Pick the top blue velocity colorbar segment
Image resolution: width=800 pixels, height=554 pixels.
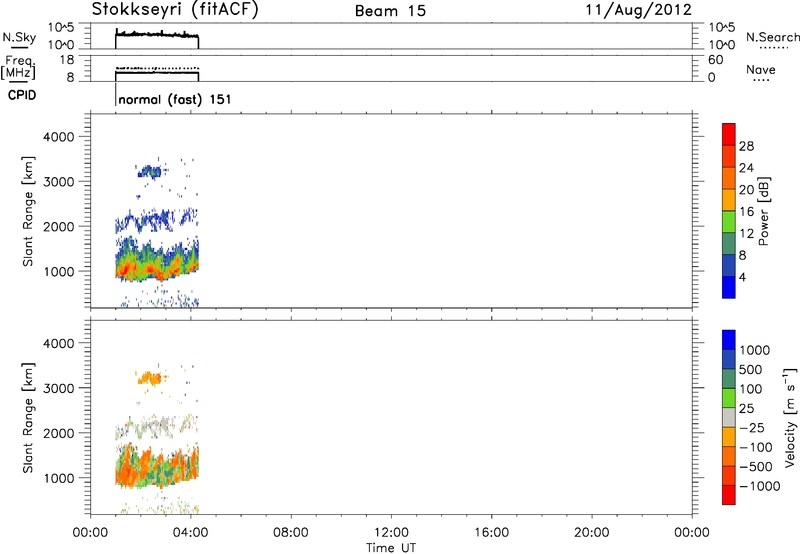coord(729,340)
